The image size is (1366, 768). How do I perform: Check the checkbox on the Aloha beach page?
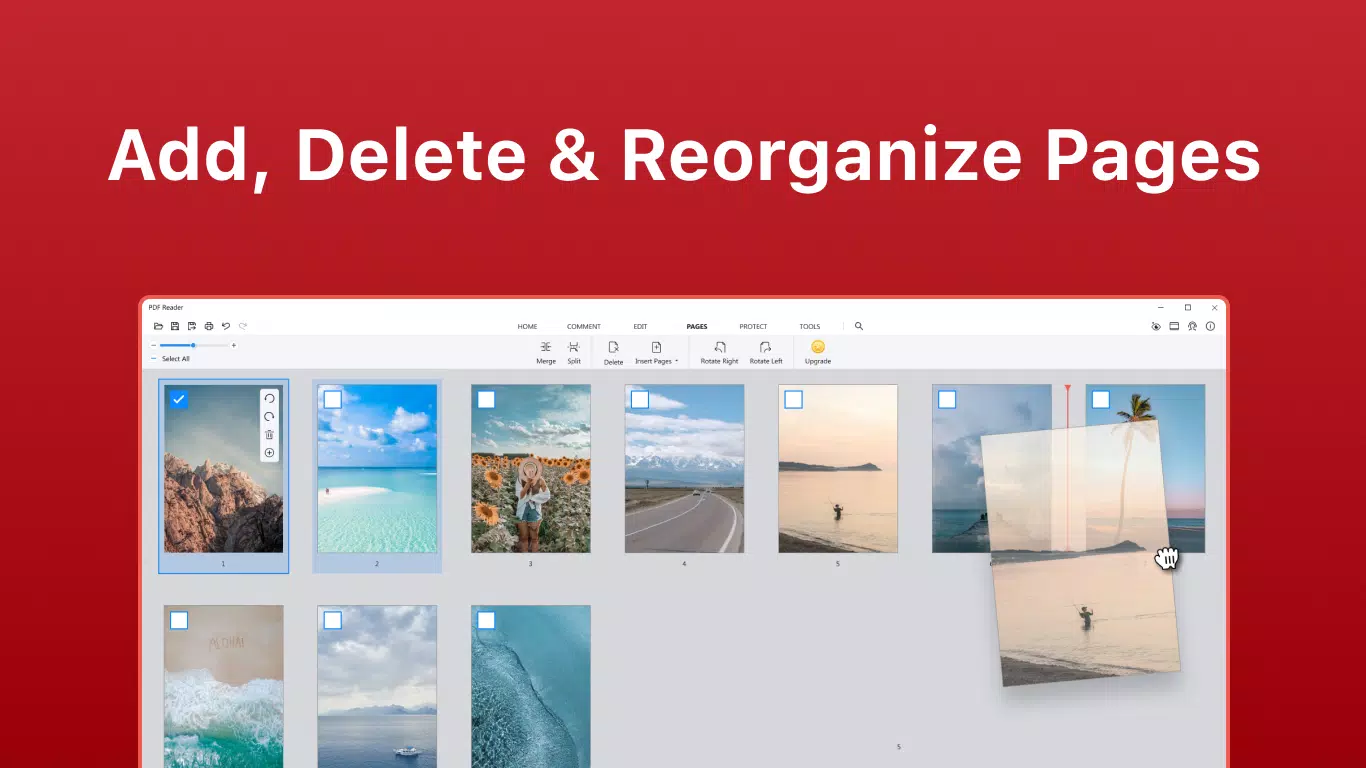179,621
